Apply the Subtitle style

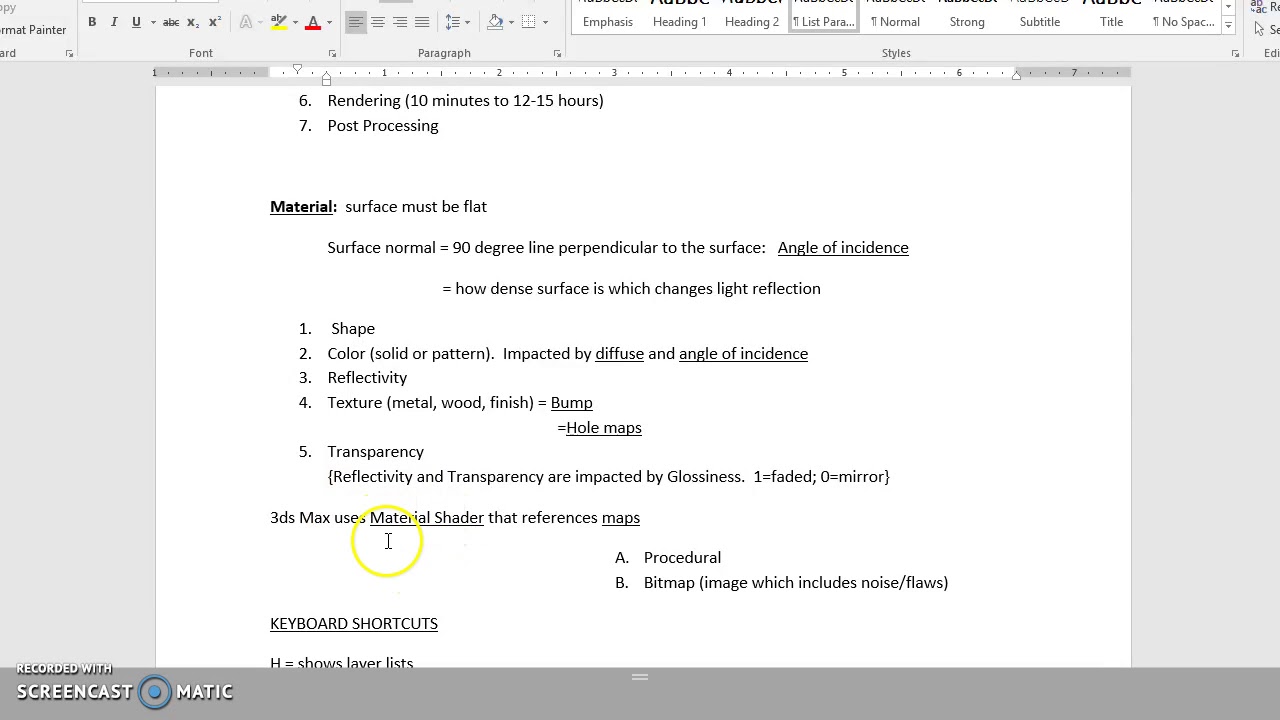1040,16
